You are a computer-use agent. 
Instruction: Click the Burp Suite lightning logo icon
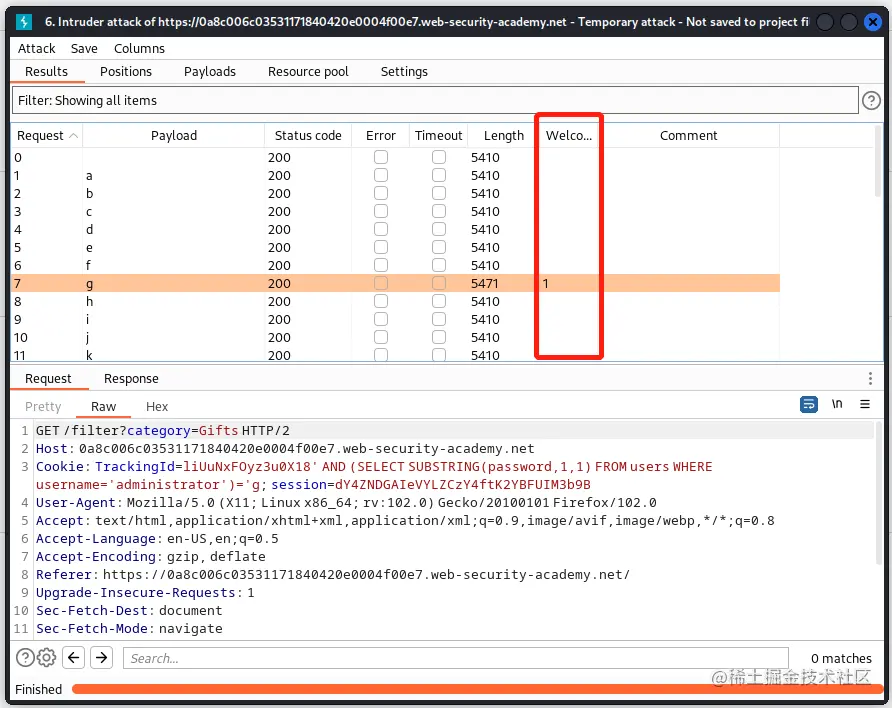[23, 22]
